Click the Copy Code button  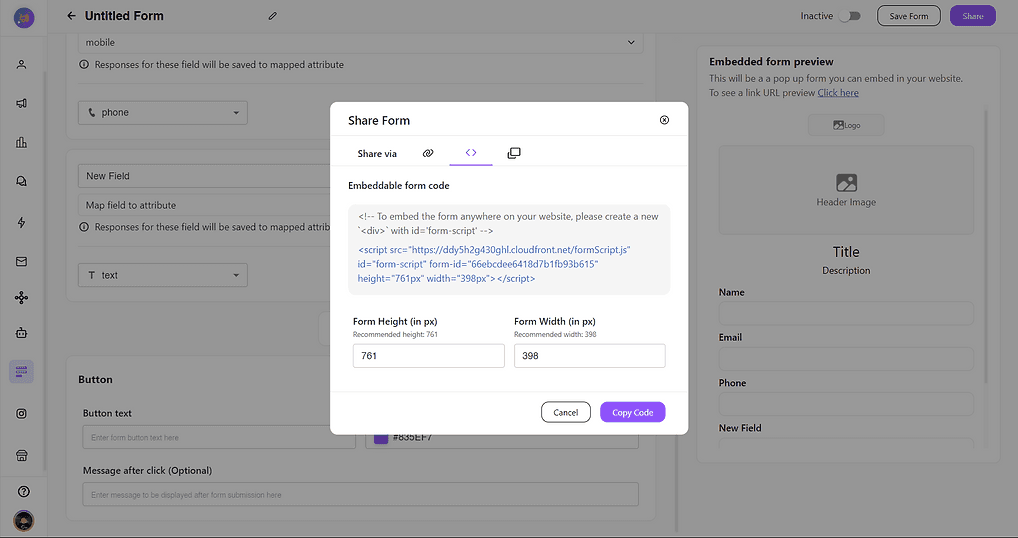coord(632,412)
